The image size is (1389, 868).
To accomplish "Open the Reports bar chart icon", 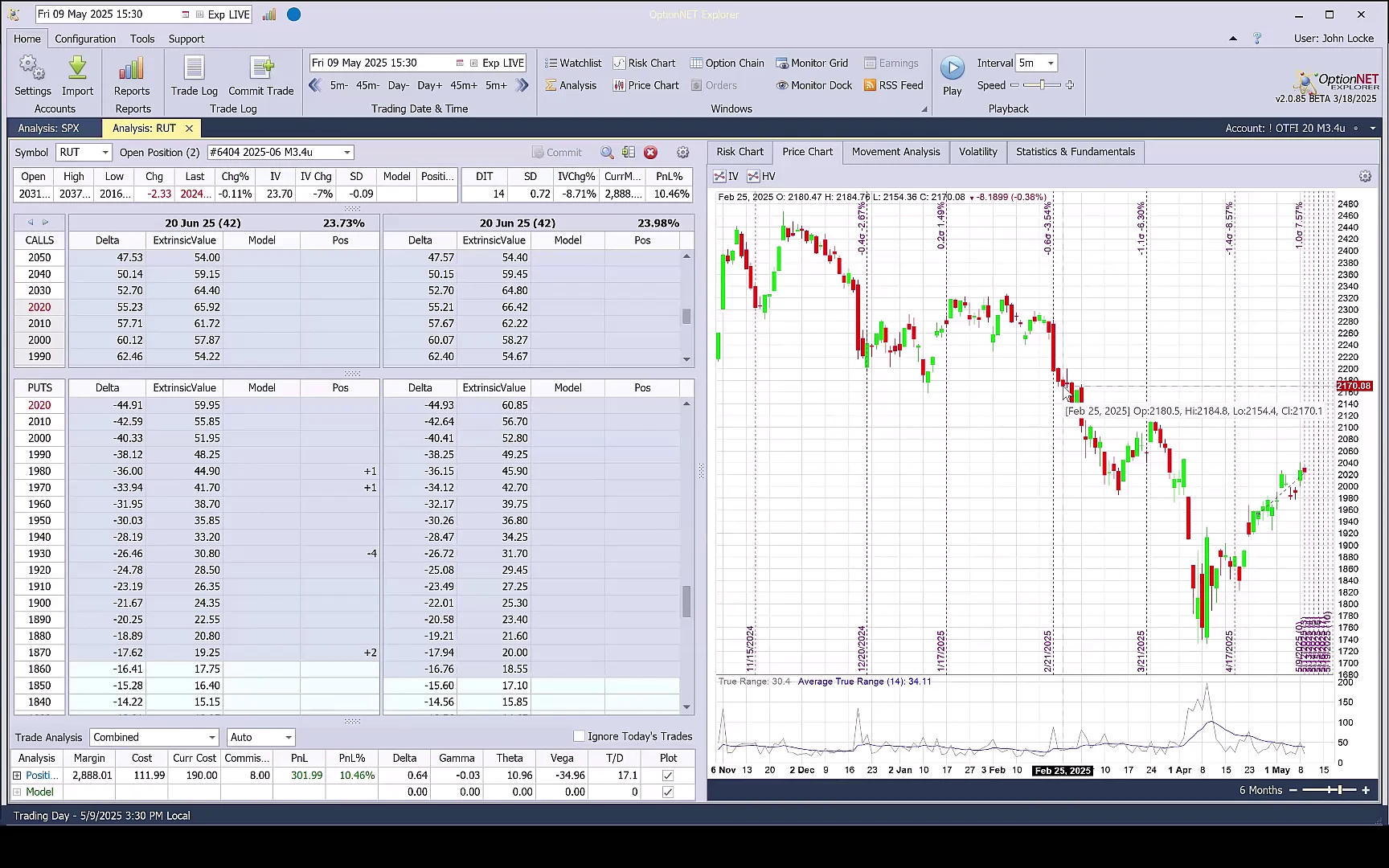I will coord(132,76).
